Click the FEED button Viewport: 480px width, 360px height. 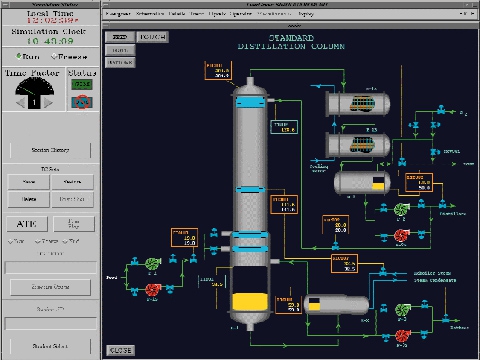click(120, 37)
